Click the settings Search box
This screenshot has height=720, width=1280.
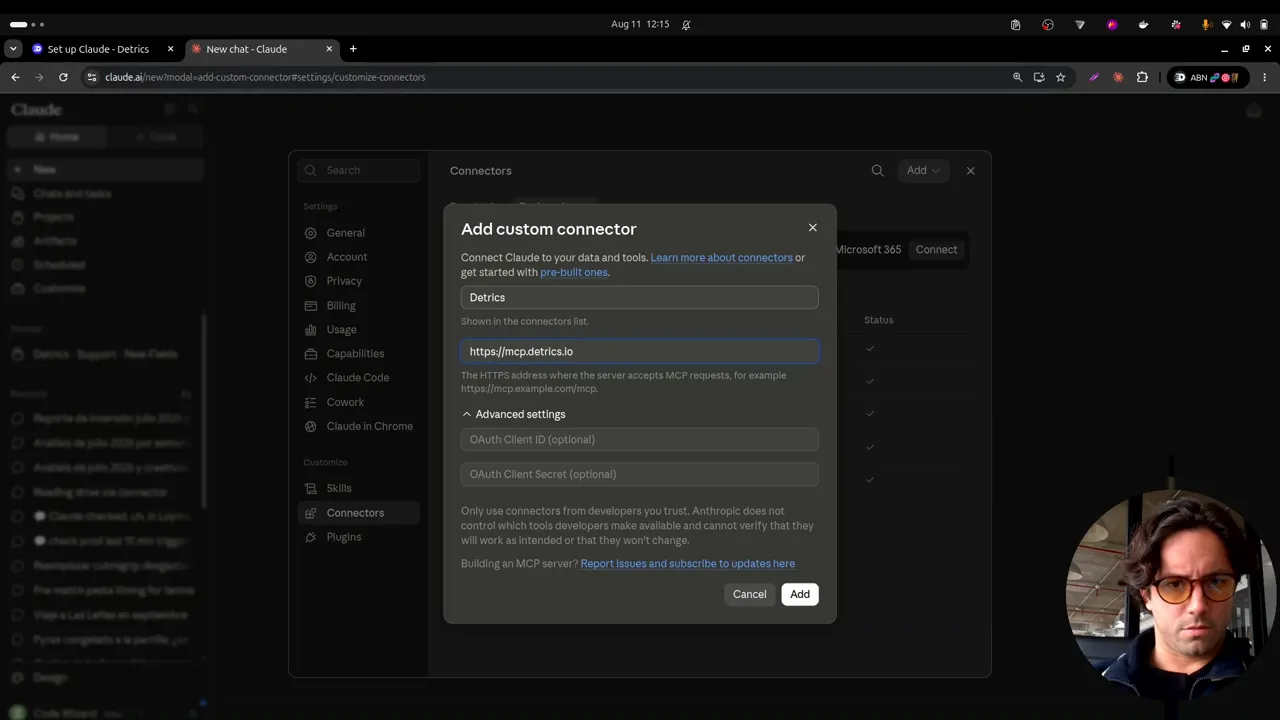[x=359, y=170]
